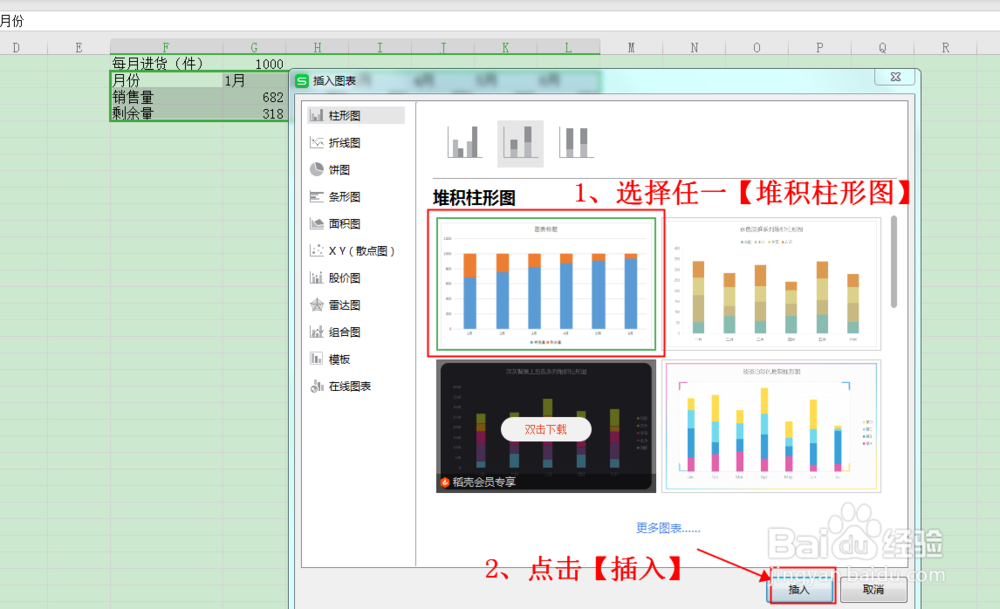Select the XY(散点图) chart category
This screenshot has width=1000, height=609.
[355, 251]
